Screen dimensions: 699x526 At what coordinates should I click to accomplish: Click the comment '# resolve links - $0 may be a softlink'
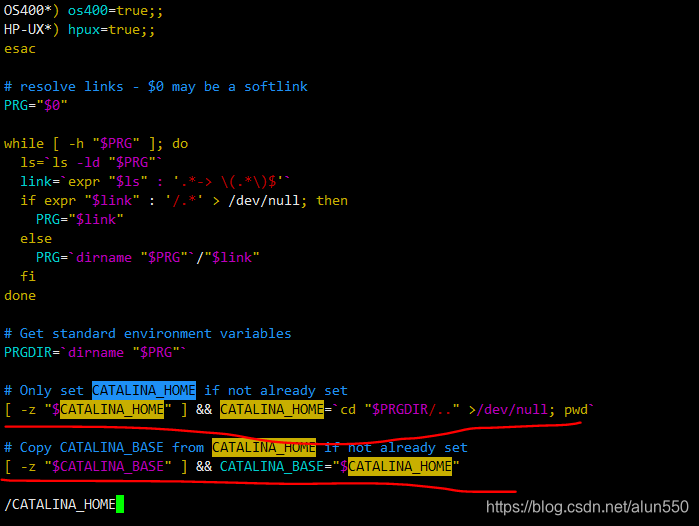(156, 86)
